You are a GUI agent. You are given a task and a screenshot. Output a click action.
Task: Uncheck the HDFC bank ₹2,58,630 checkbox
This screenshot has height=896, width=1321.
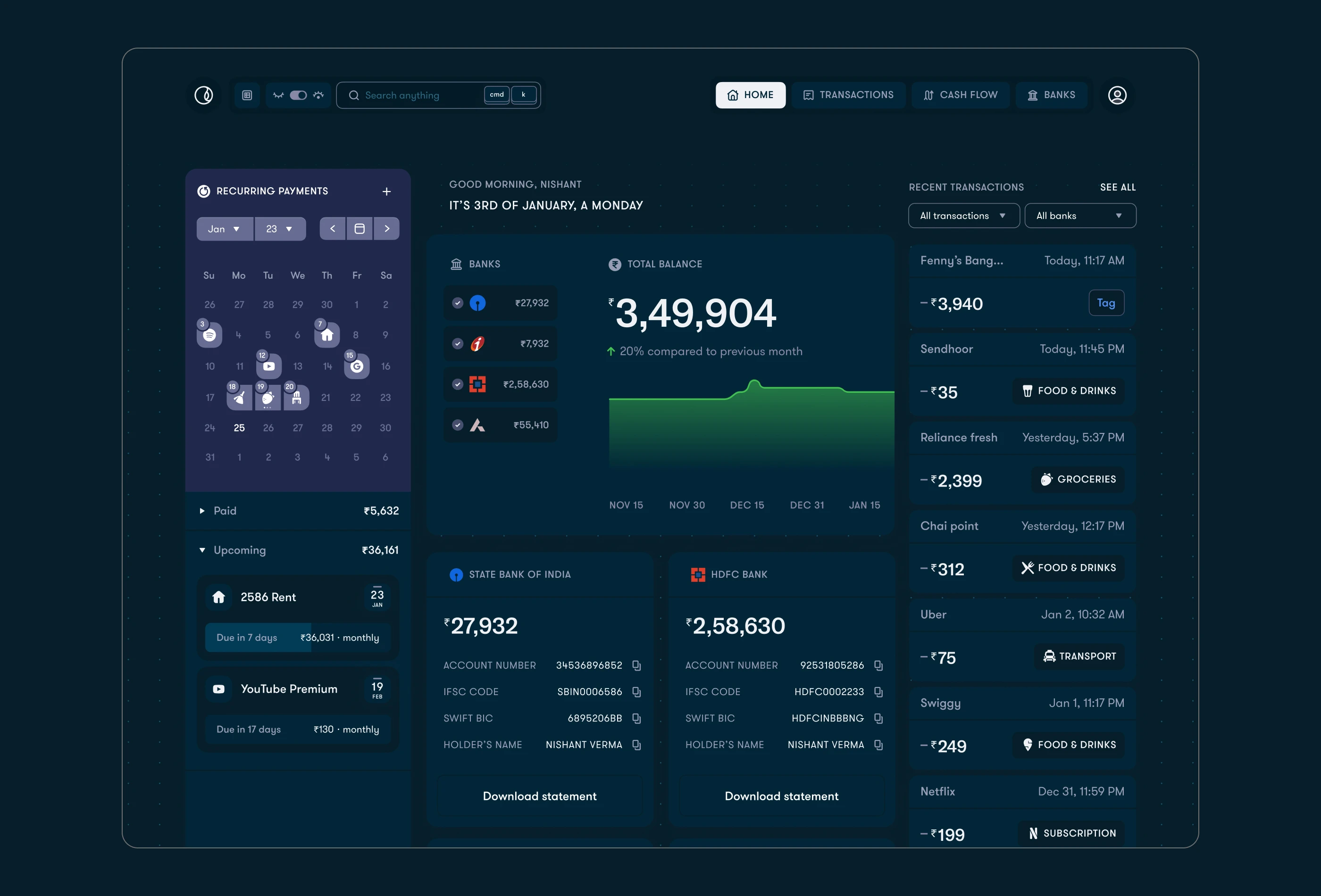coord(458,384)
